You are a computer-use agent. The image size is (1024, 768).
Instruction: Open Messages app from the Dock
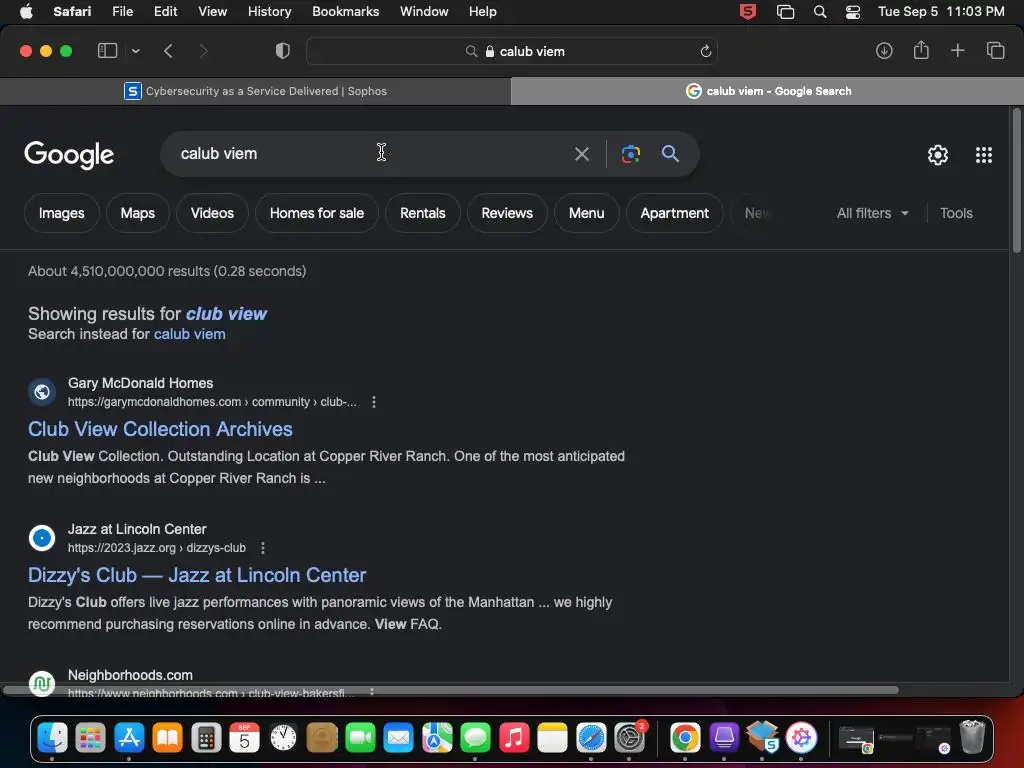click(475, 738)
